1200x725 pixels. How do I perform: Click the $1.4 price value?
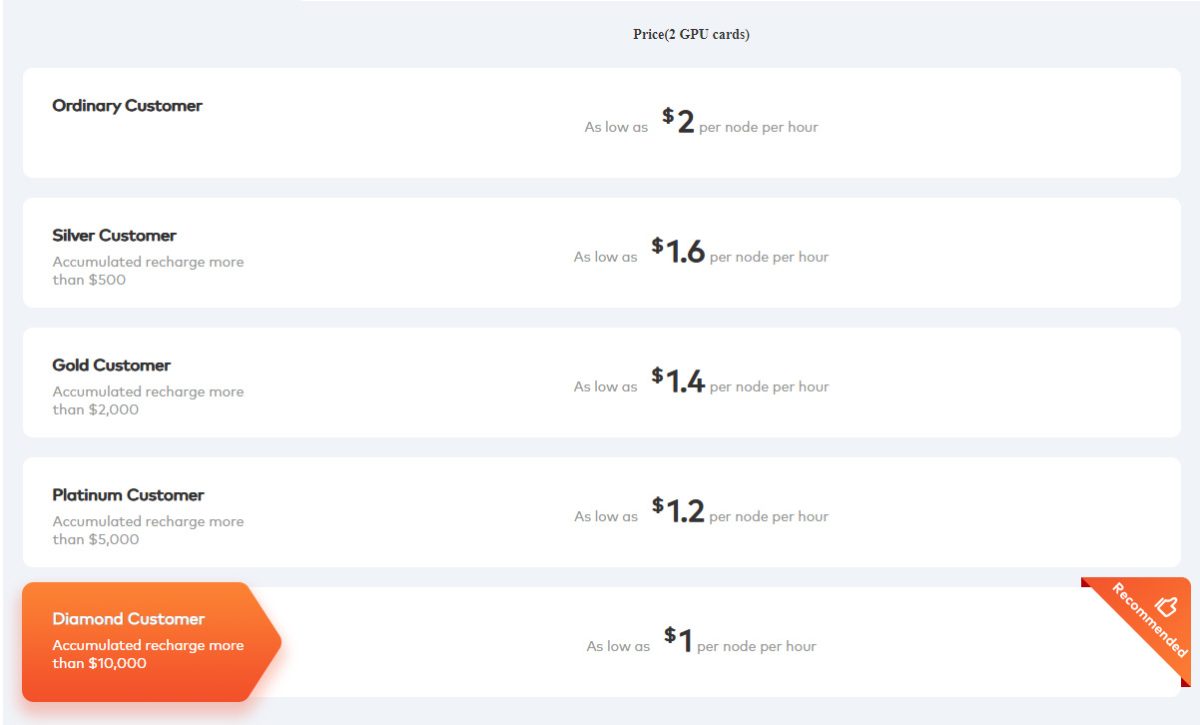click(x=680, y=383)
